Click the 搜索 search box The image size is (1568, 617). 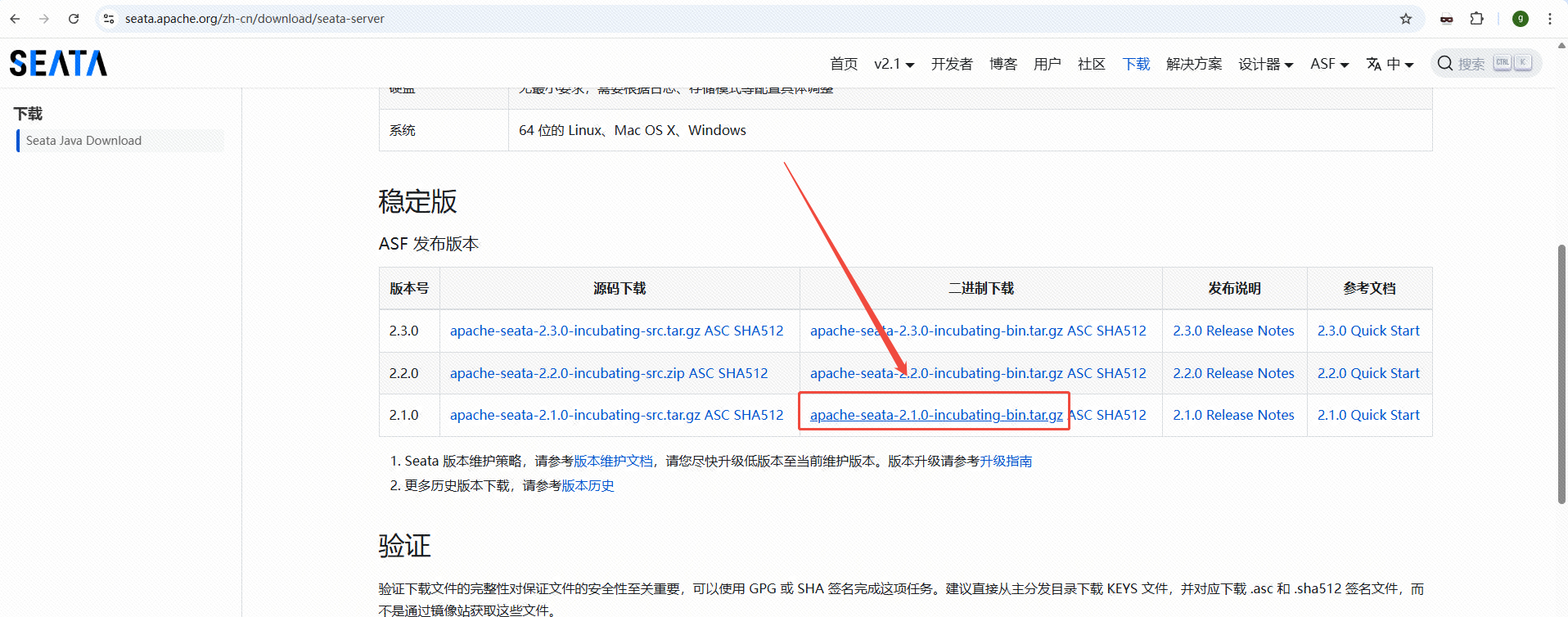pos(1486,63)
